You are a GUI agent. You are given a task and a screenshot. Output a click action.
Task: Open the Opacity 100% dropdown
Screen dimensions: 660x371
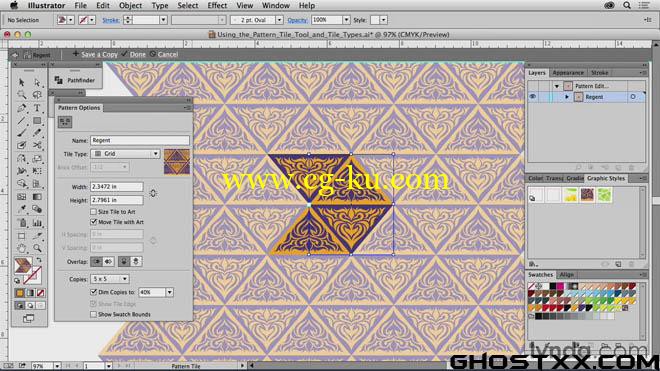(346, 20)
